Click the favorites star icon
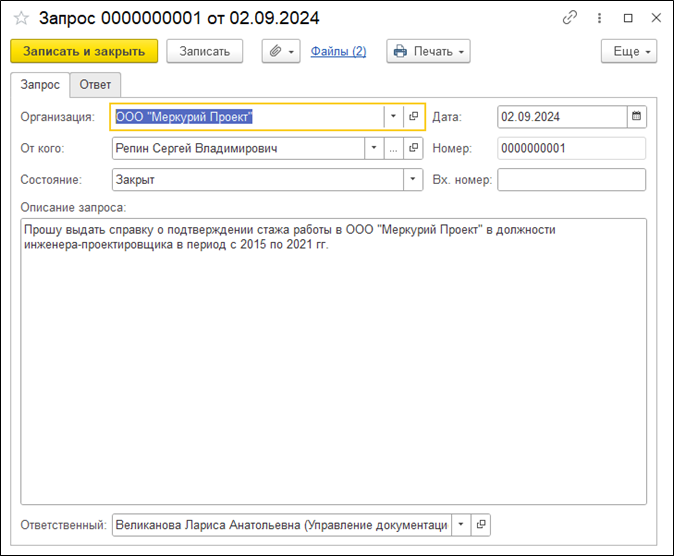This screenshot has width=674, height=556. pyautogui.click(x=21, y=18)
